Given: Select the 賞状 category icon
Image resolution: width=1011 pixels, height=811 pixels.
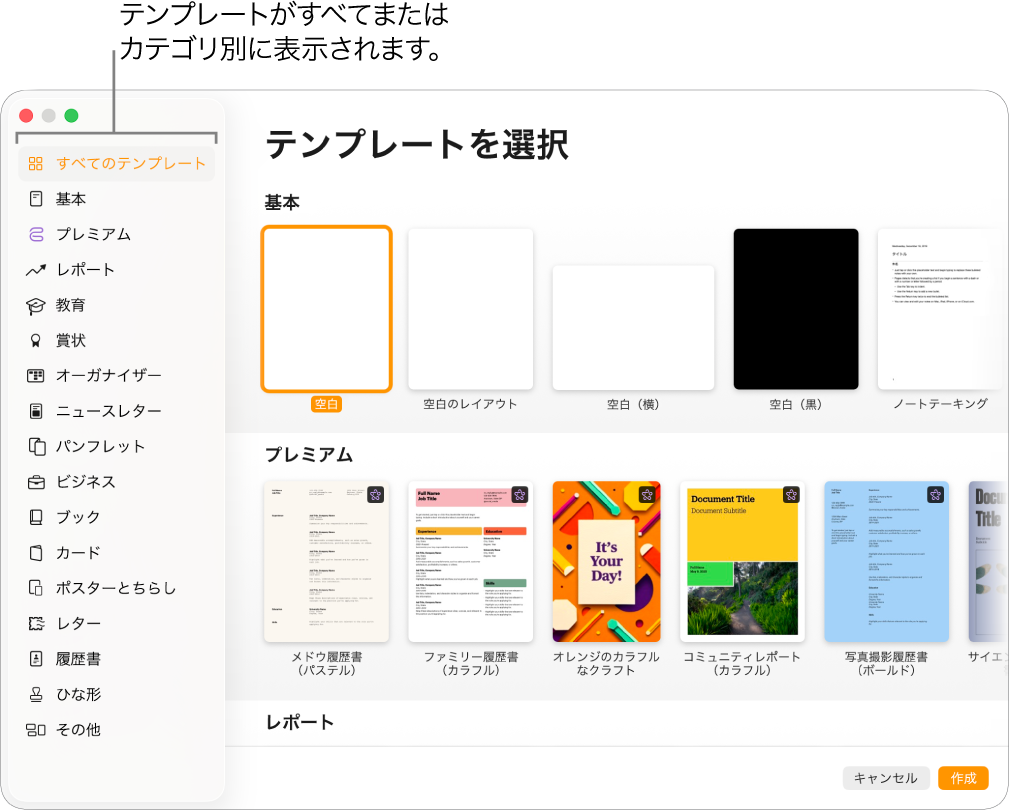Looking at the screenshot, I should (37, 340).
